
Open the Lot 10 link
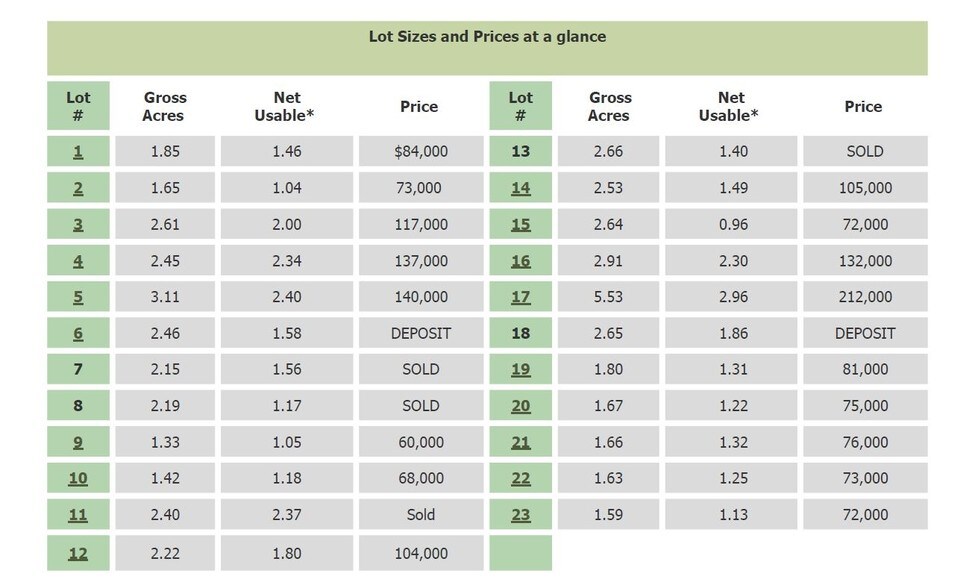click(x=78, y=479)
